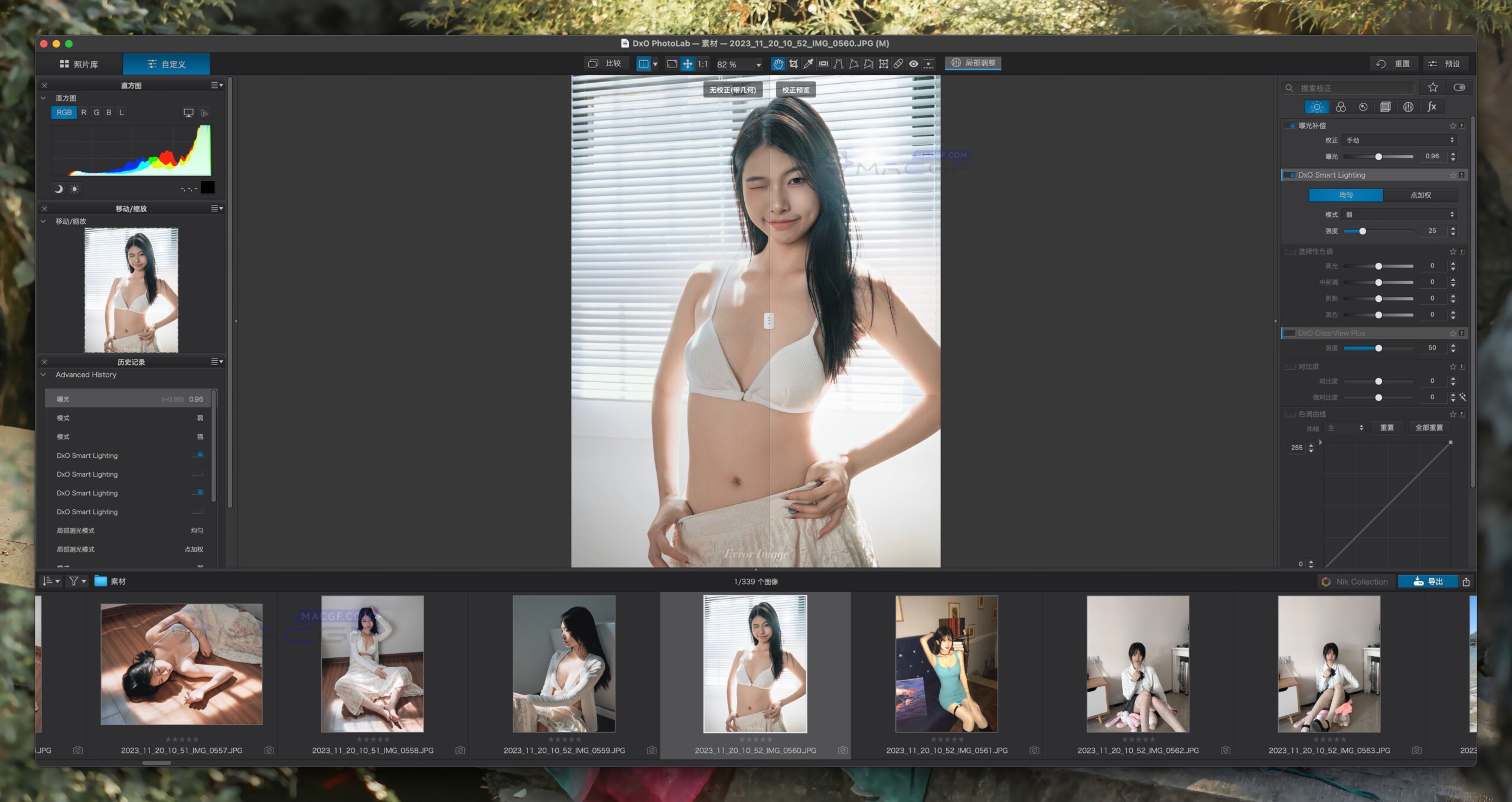Select thumbnail 2023_11_20_10_52_IMG_0561.JPG in filmstrip

tap(946, 664)
